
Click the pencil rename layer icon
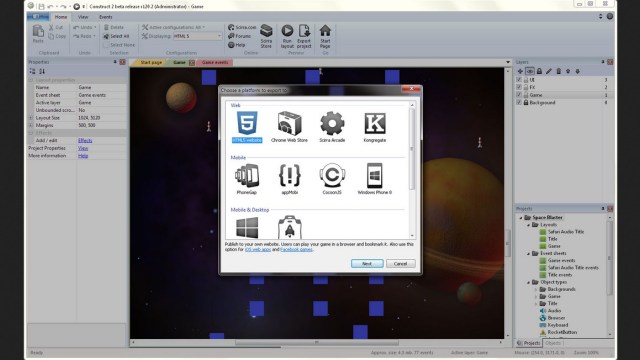tap(549, 71)
